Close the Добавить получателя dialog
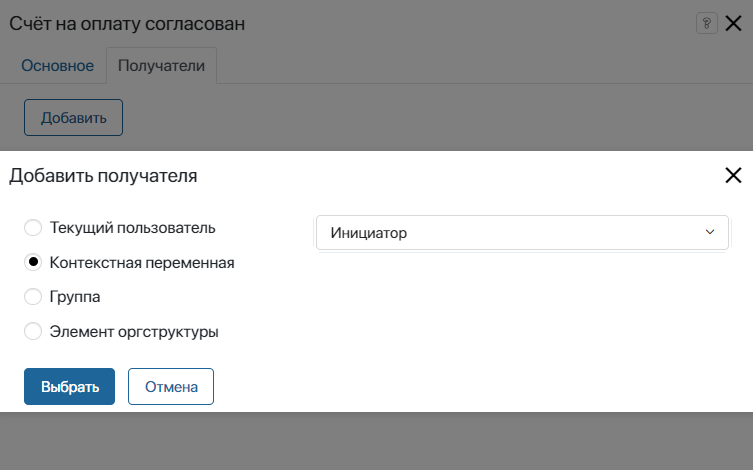This screenshot has height=470, width=753. [733, 175]
